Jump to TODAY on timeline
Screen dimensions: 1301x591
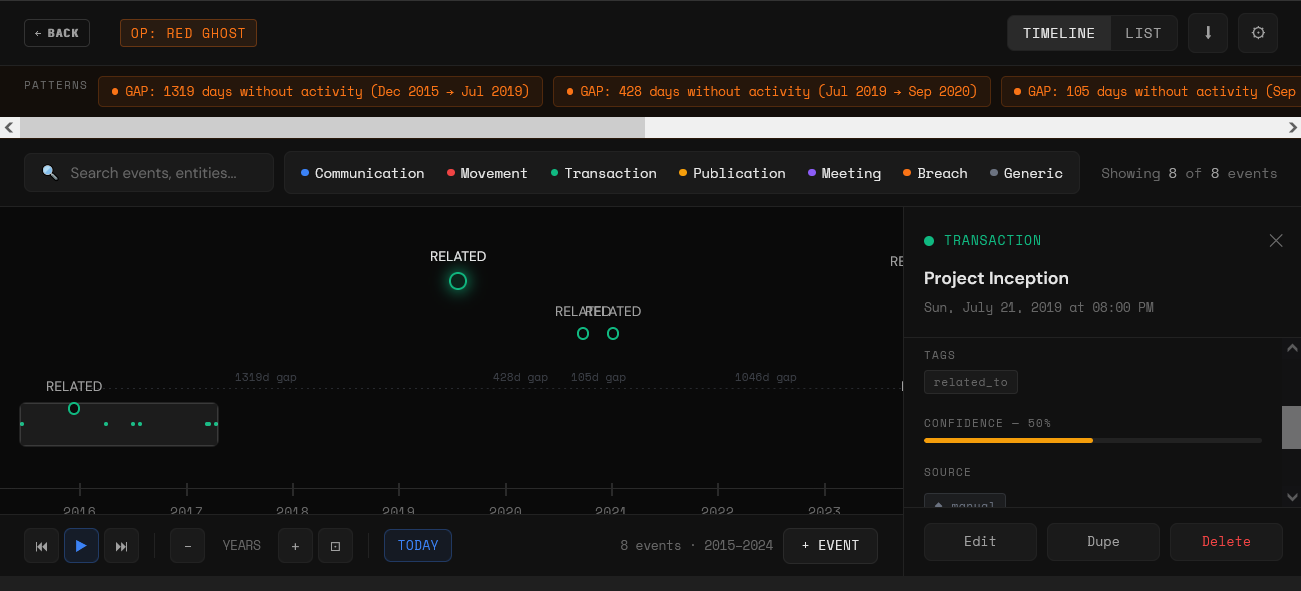[418, 546]
